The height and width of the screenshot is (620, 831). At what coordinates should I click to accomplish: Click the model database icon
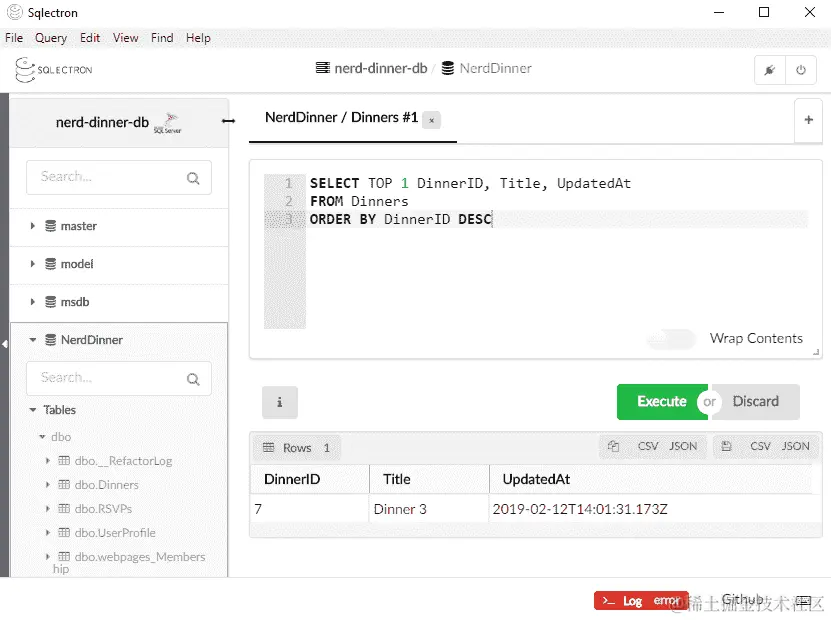coord(50,264)
